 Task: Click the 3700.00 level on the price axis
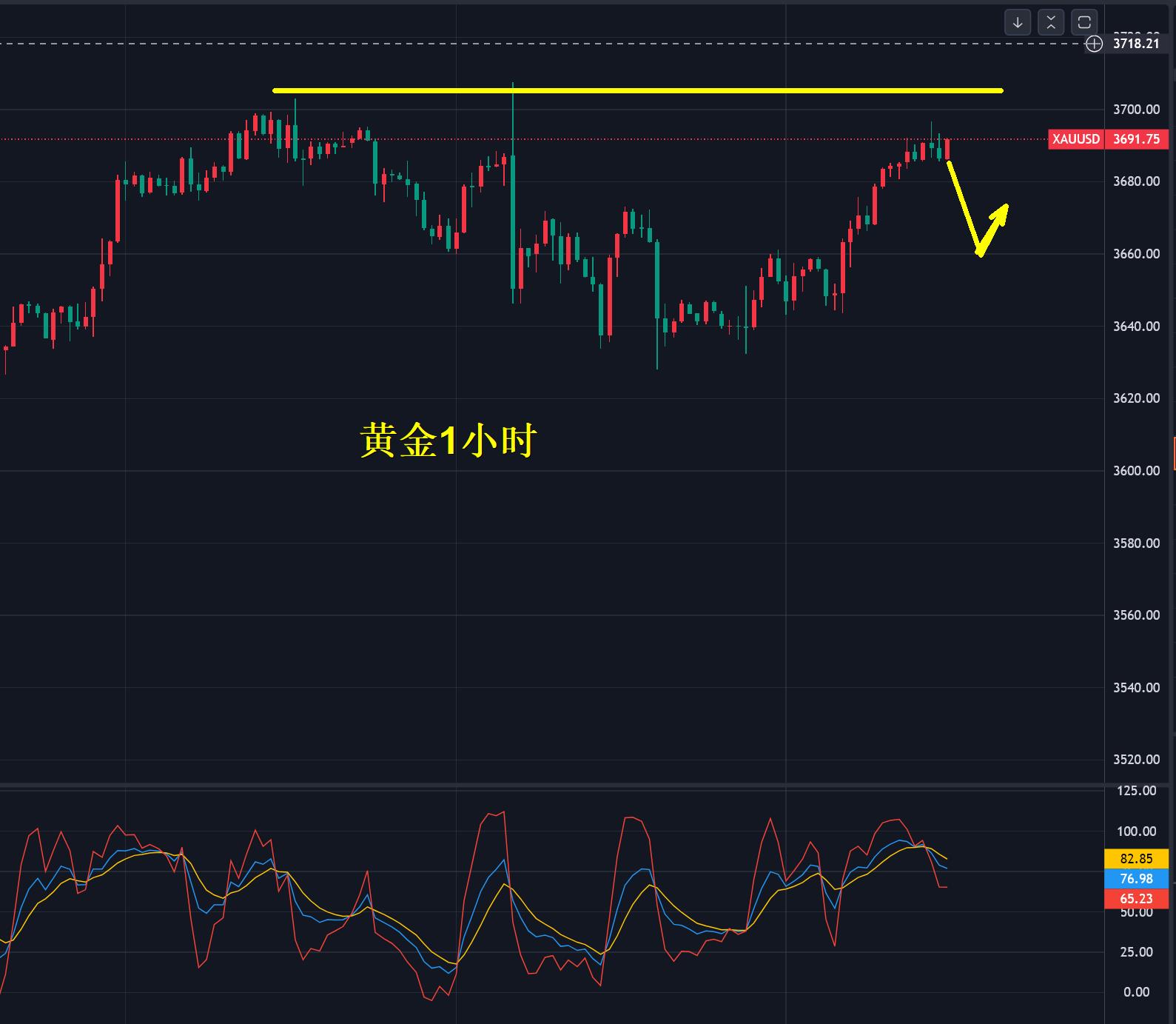(1136, 110)
